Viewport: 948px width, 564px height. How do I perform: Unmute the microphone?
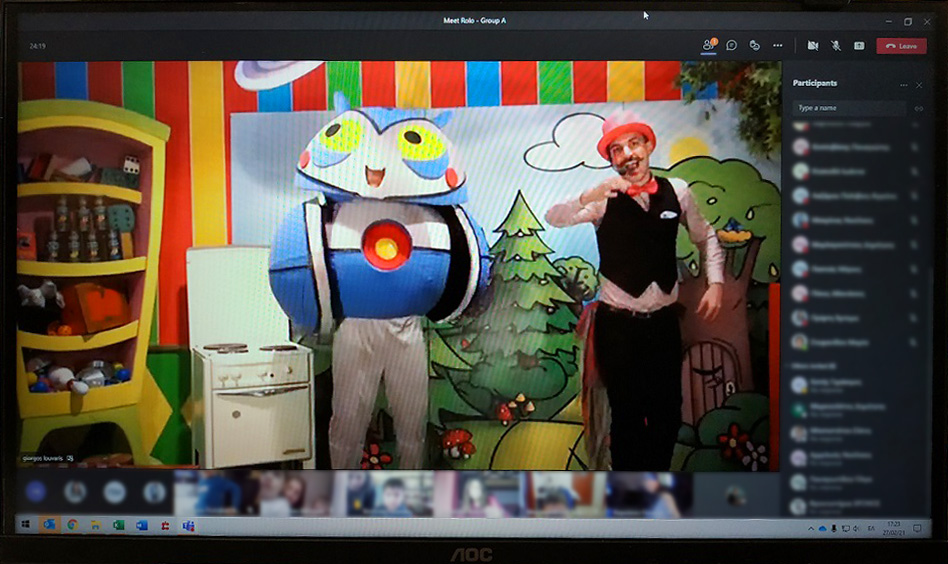point(836,45)
